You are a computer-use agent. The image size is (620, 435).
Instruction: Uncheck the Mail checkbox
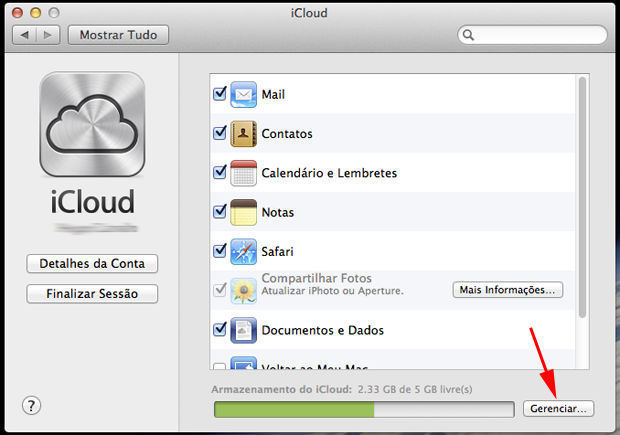tap(220, 94)
